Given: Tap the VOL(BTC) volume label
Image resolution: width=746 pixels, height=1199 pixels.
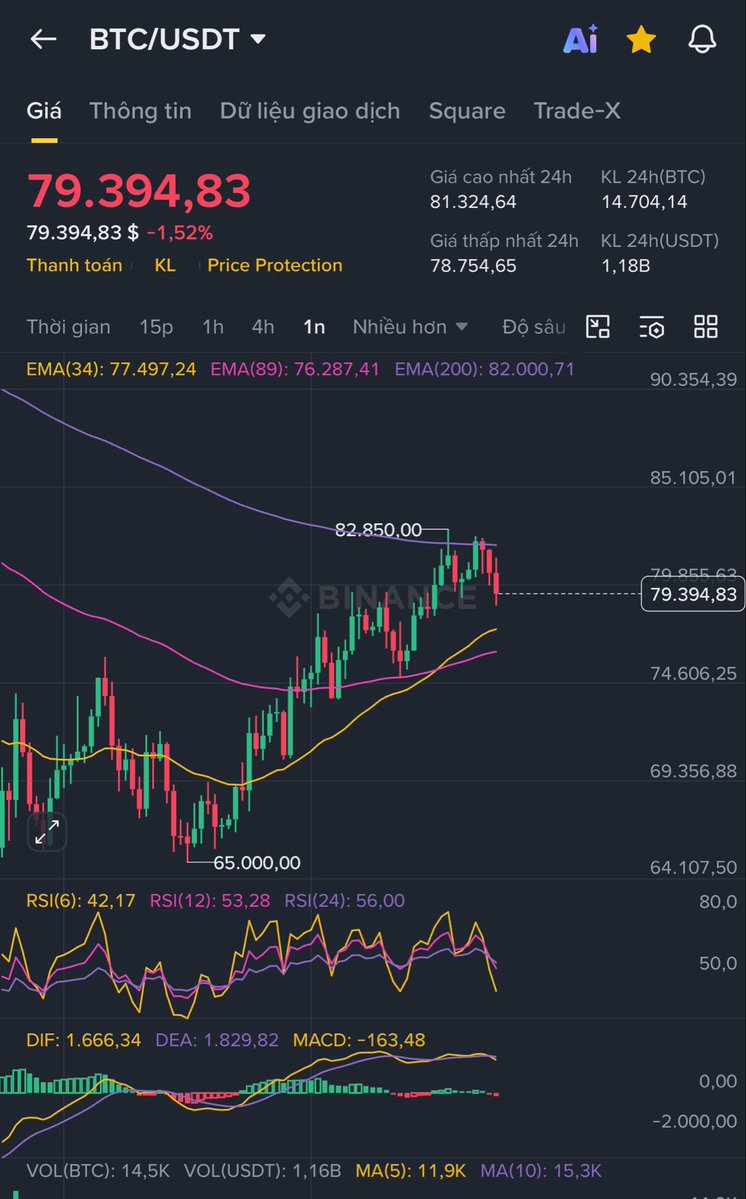Looking at the screenshot, I should 98,1171.
